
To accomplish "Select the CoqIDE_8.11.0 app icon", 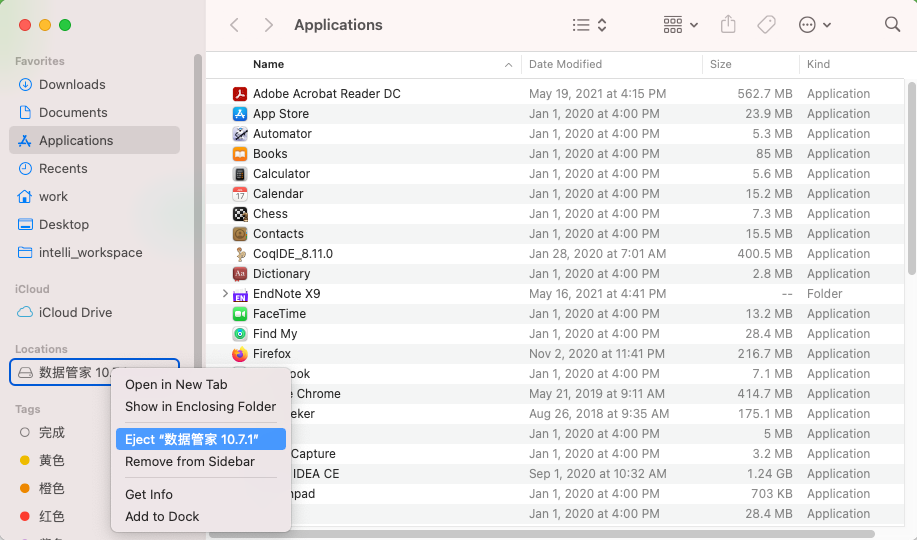I will click(240, 254).
